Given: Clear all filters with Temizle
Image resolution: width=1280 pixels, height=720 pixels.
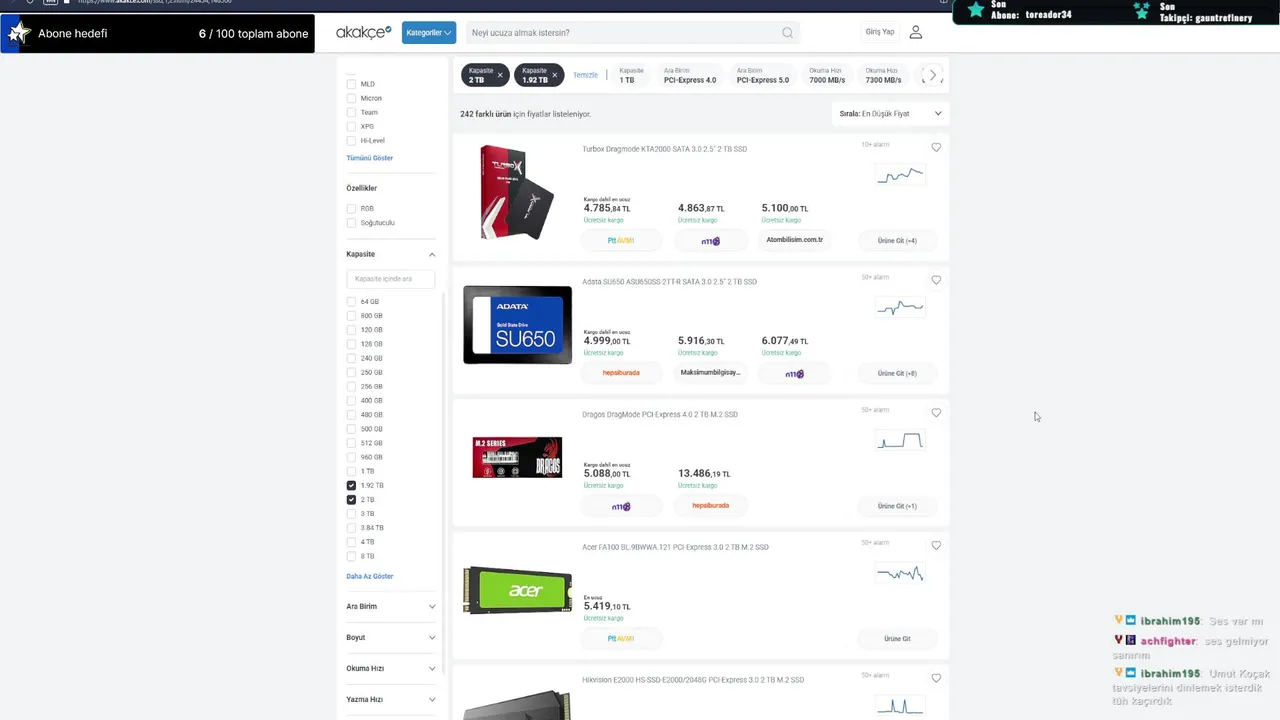Looking at the screenshot, I should coord(585,75).
